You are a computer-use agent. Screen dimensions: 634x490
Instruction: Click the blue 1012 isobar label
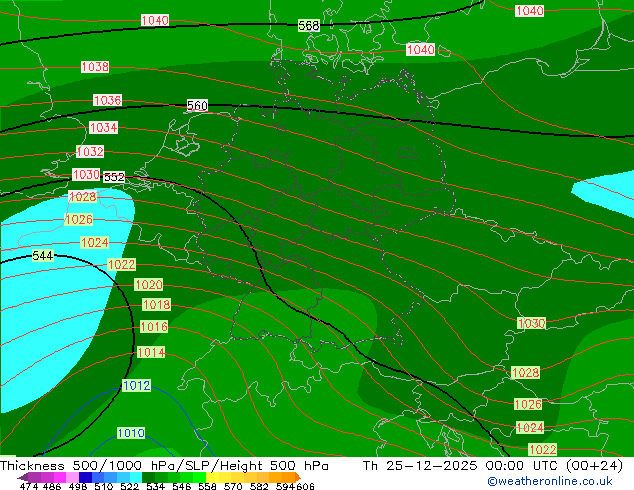[137, 385]
